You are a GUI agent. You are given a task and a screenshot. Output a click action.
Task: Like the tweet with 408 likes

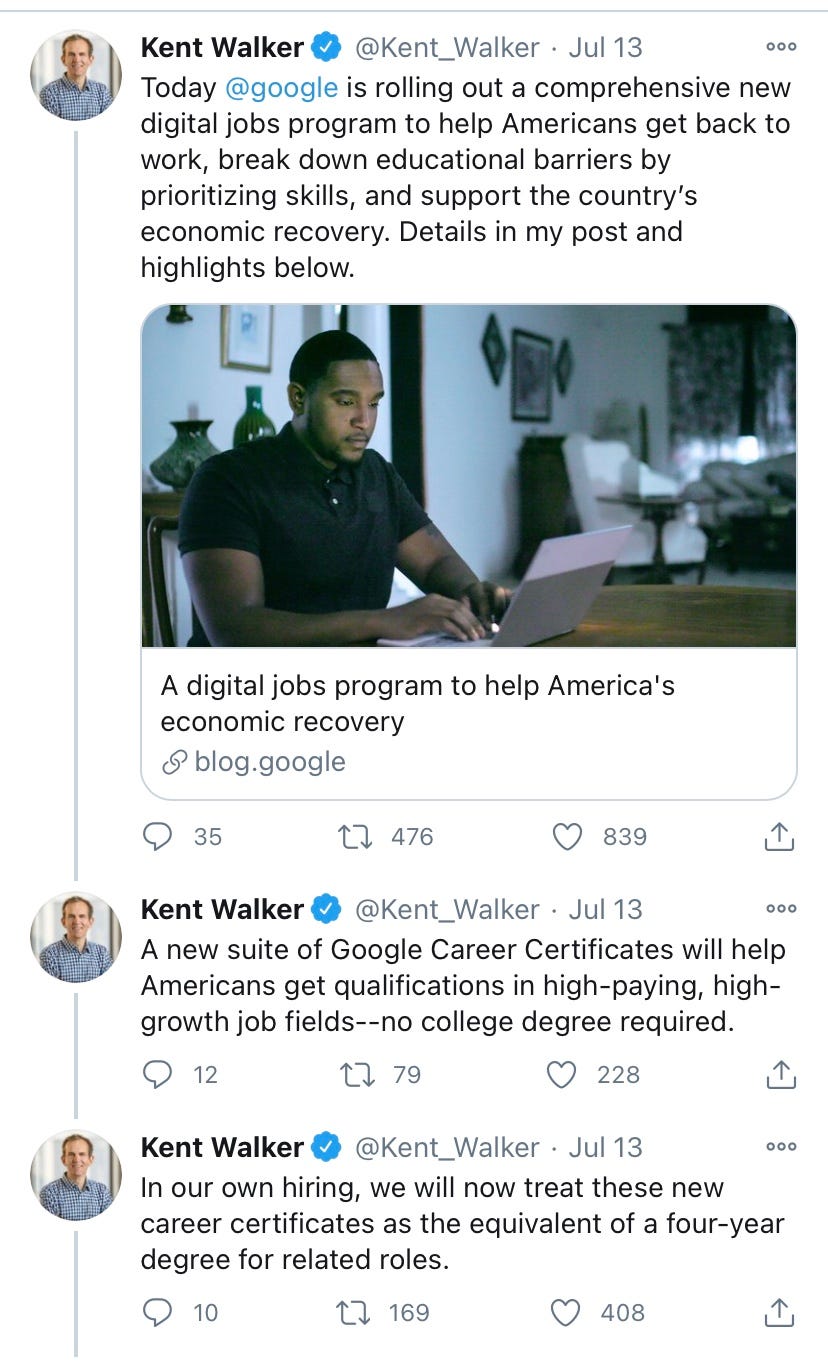566,1312
